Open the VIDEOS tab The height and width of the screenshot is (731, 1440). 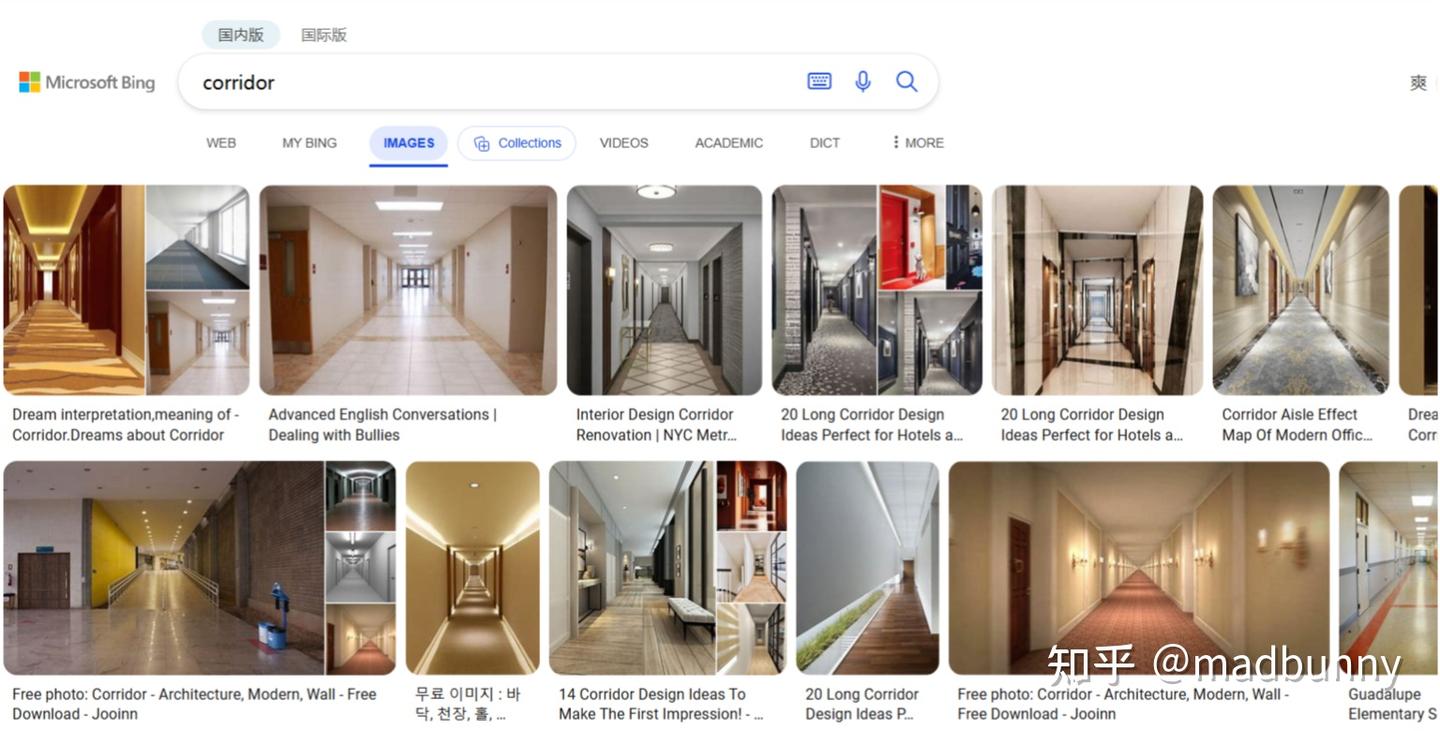pyautogui.click(x=624, y=143)
